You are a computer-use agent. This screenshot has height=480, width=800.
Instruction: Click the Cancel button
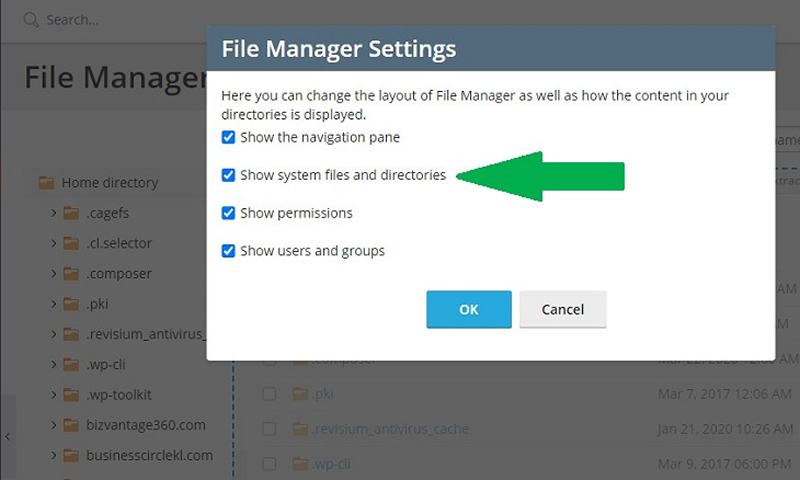pos(563,310)
